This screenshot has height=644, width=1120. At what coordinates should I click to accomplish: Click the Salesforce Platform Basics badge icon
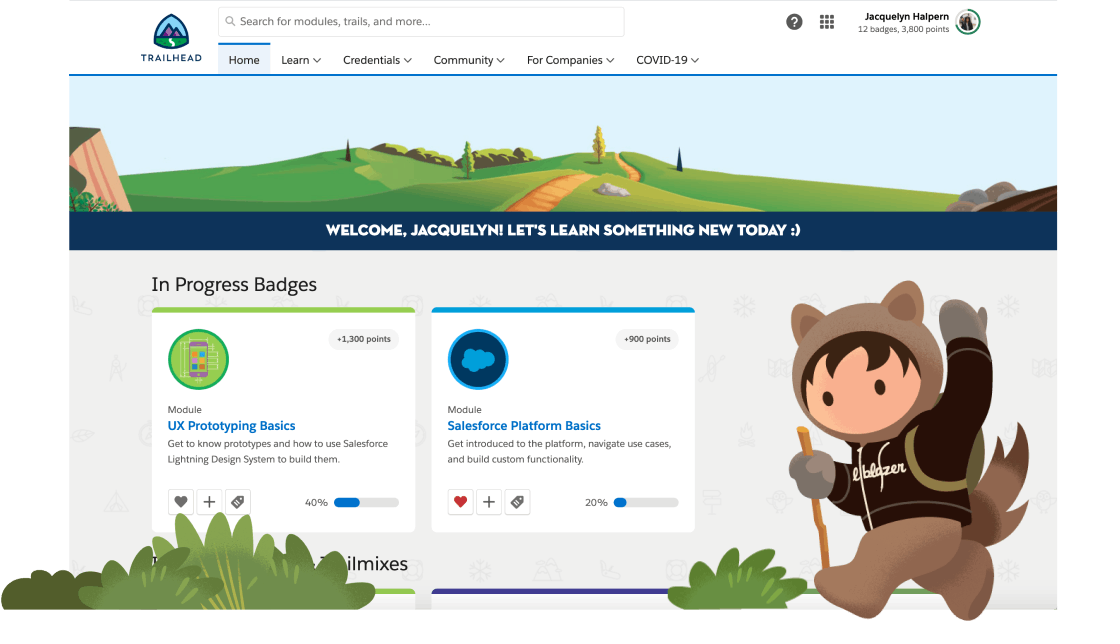[478, 359]
